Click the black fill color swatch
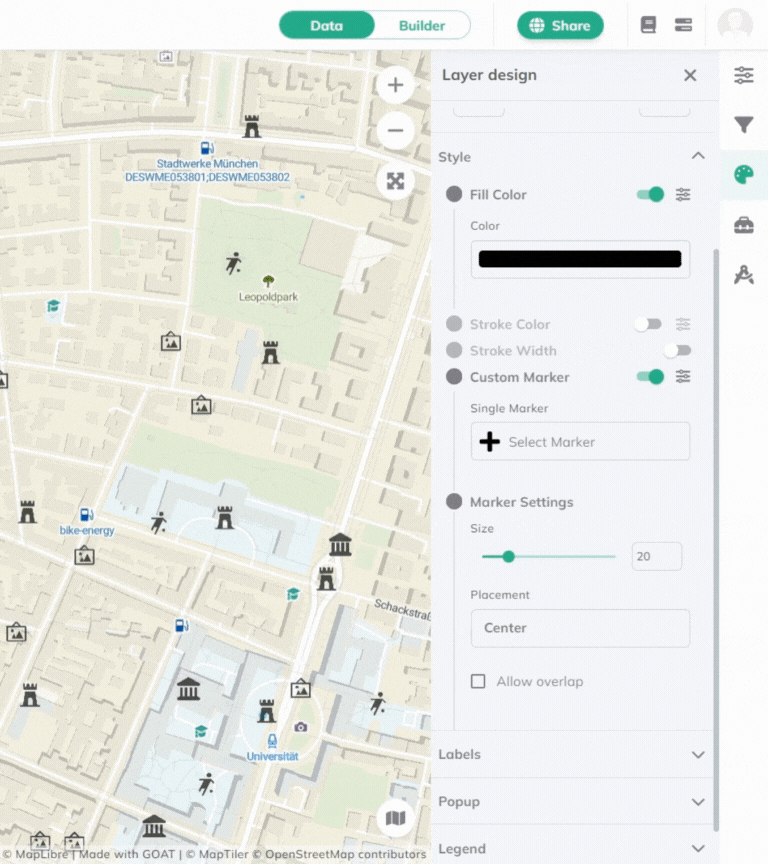 click(x=580, y=259)
